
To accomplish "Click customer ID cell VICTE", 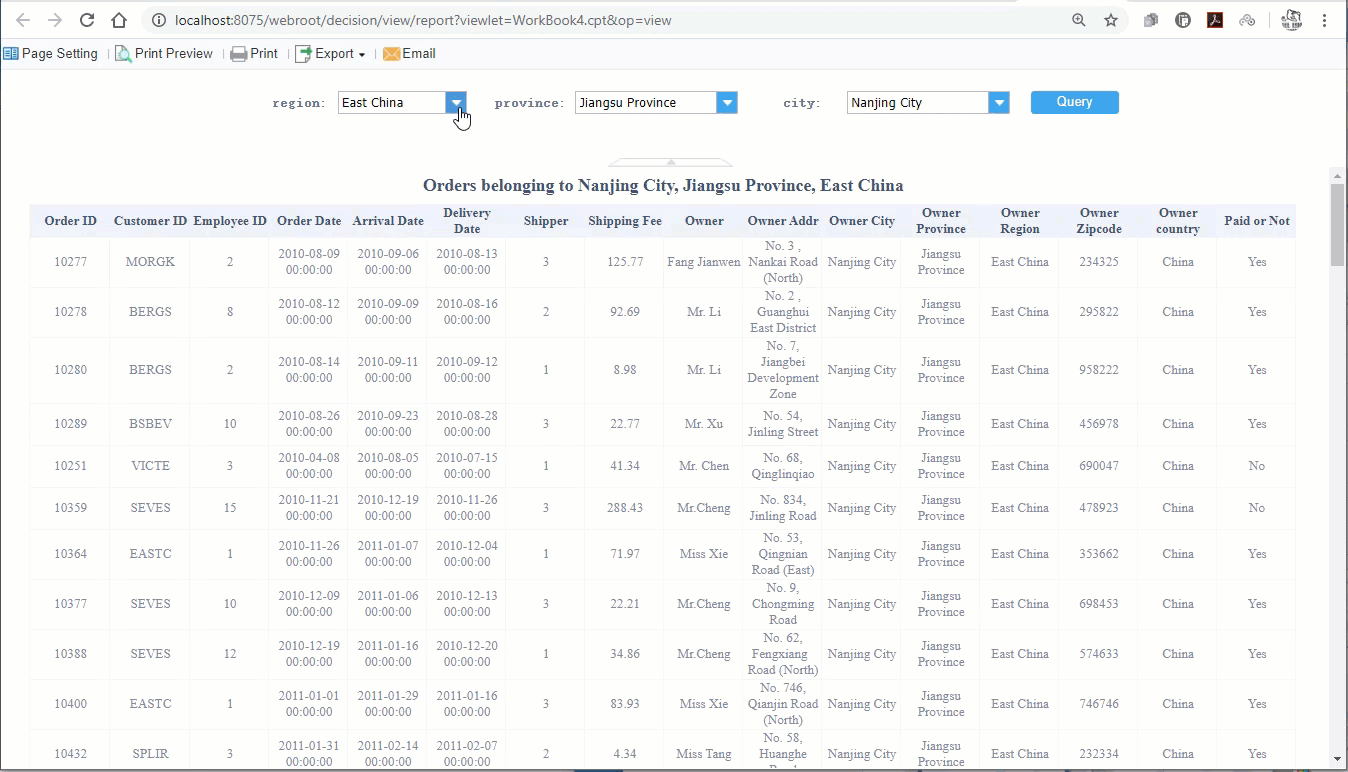I will 150,466.
